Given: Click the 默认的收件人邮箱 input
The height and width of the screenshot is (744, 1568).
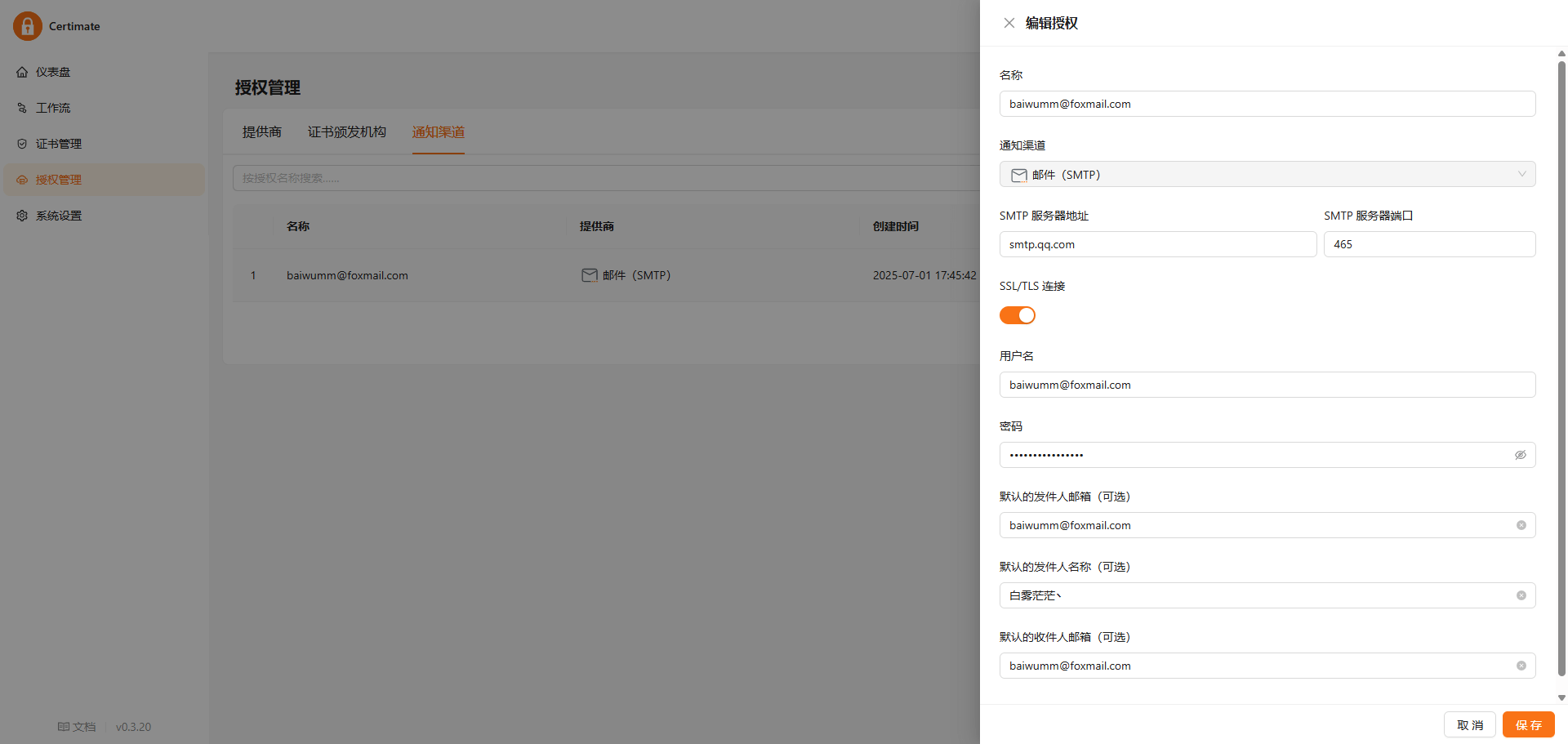Looking at the screenshot, I should [x=1267, y=666].
